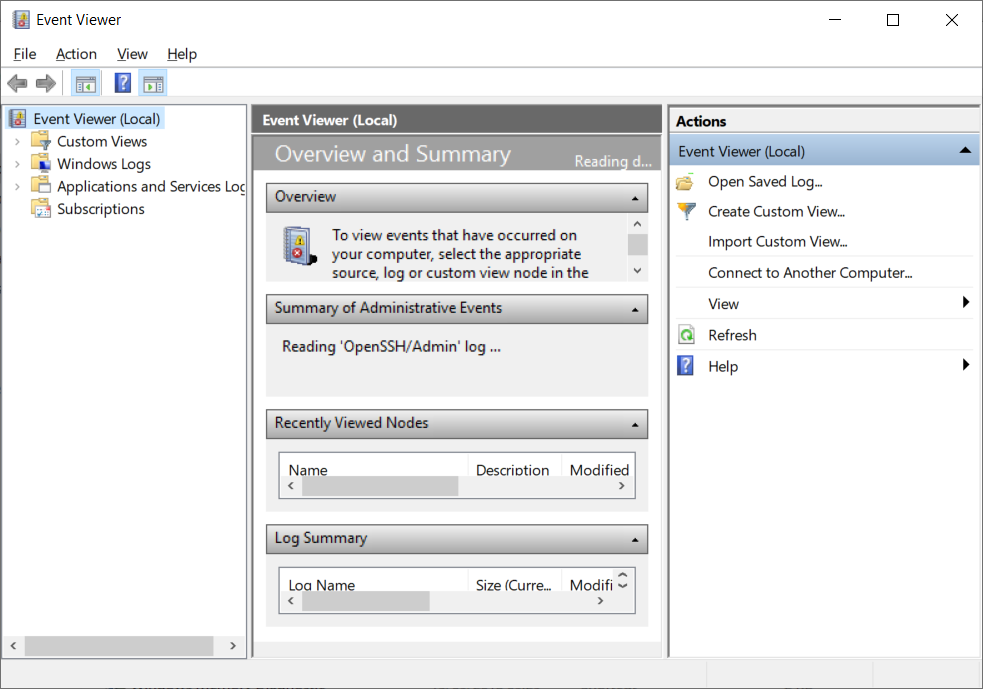The image size is (983, 689).
Task: Click Open Saved Log... action
Action: 765,182
